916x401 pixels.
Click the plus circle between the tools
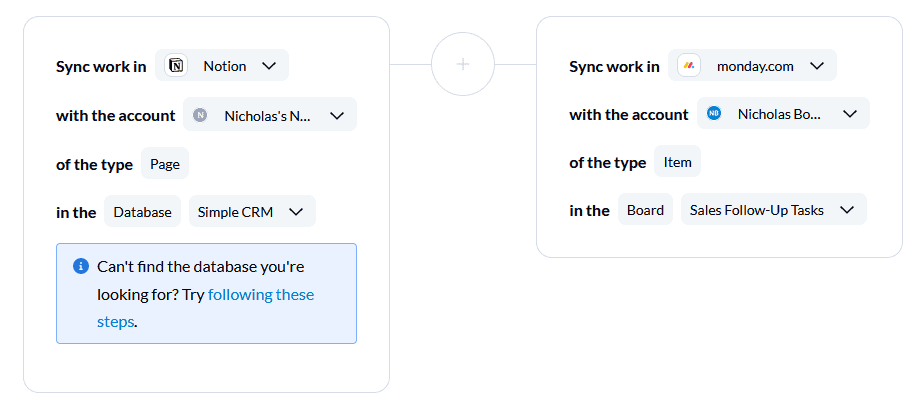click(x=463, y=64)
